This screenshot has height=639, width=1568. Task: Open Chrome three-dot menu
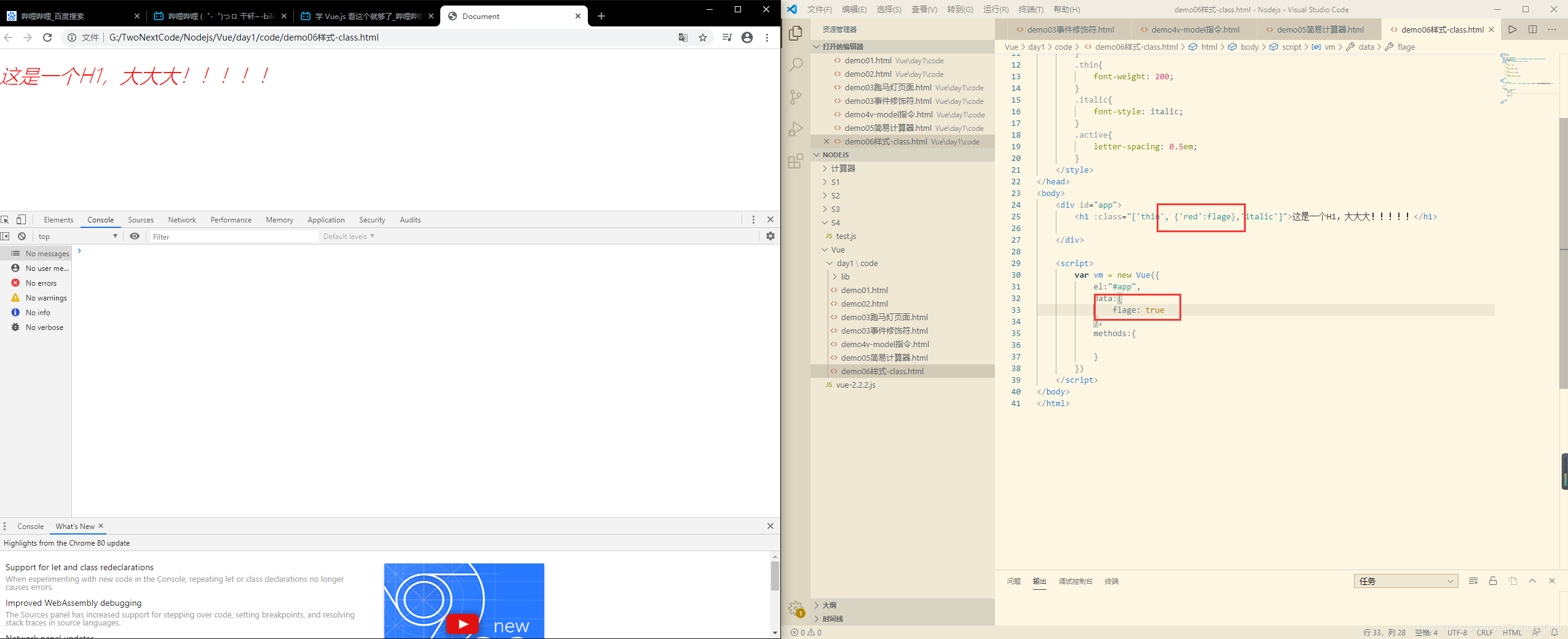(767, 37)
